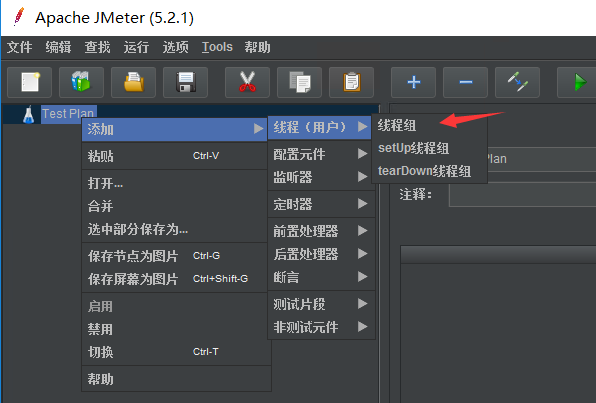Expand all nodes with plus icon
This screenshot has height=403, width=596.
pos(414,82)
